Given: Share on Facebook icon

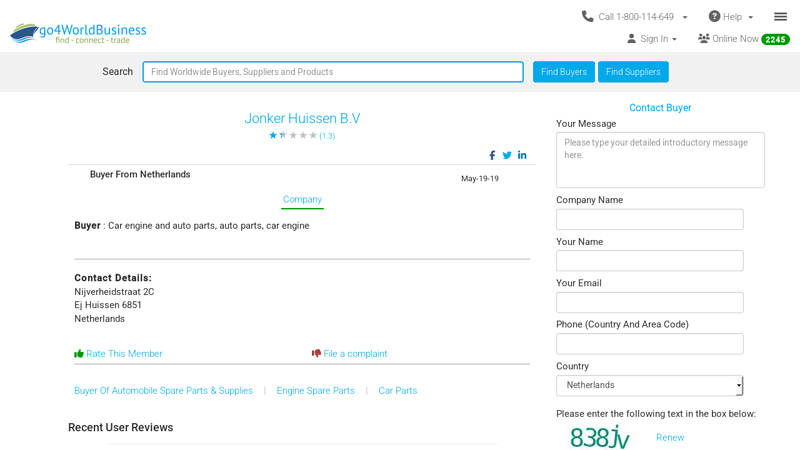Looking at the screenshot, I should tap(492, 155).
